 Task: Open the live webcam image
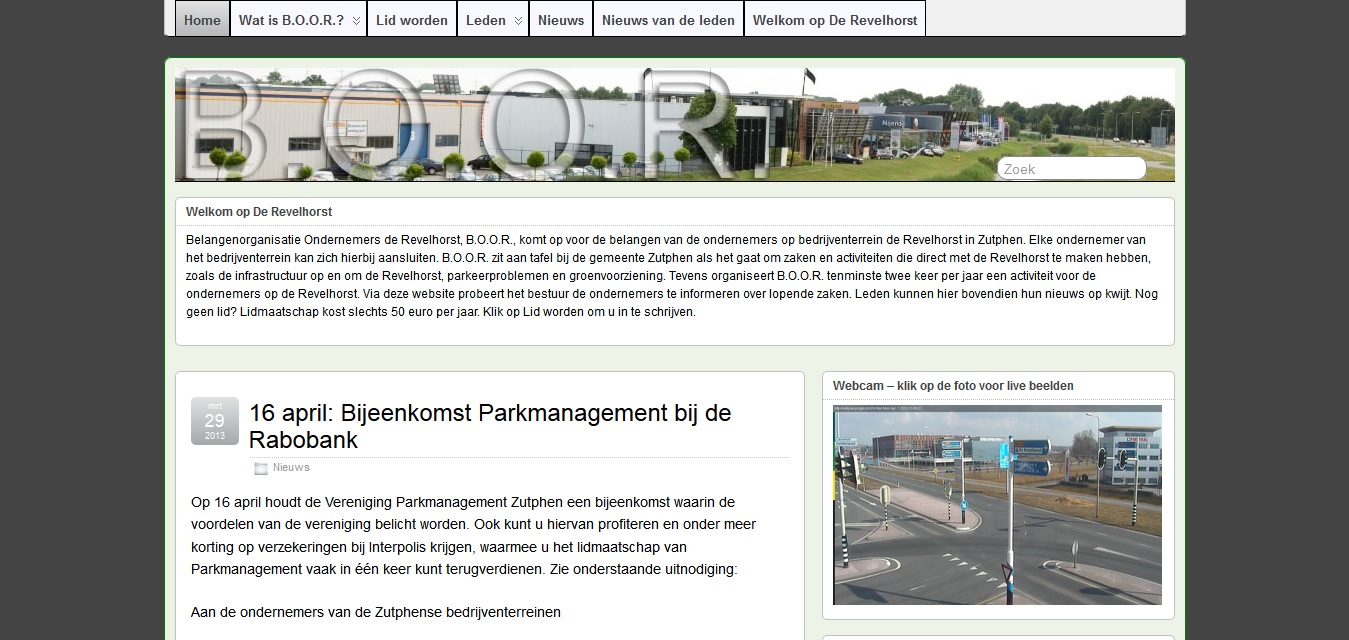(997, 505)
